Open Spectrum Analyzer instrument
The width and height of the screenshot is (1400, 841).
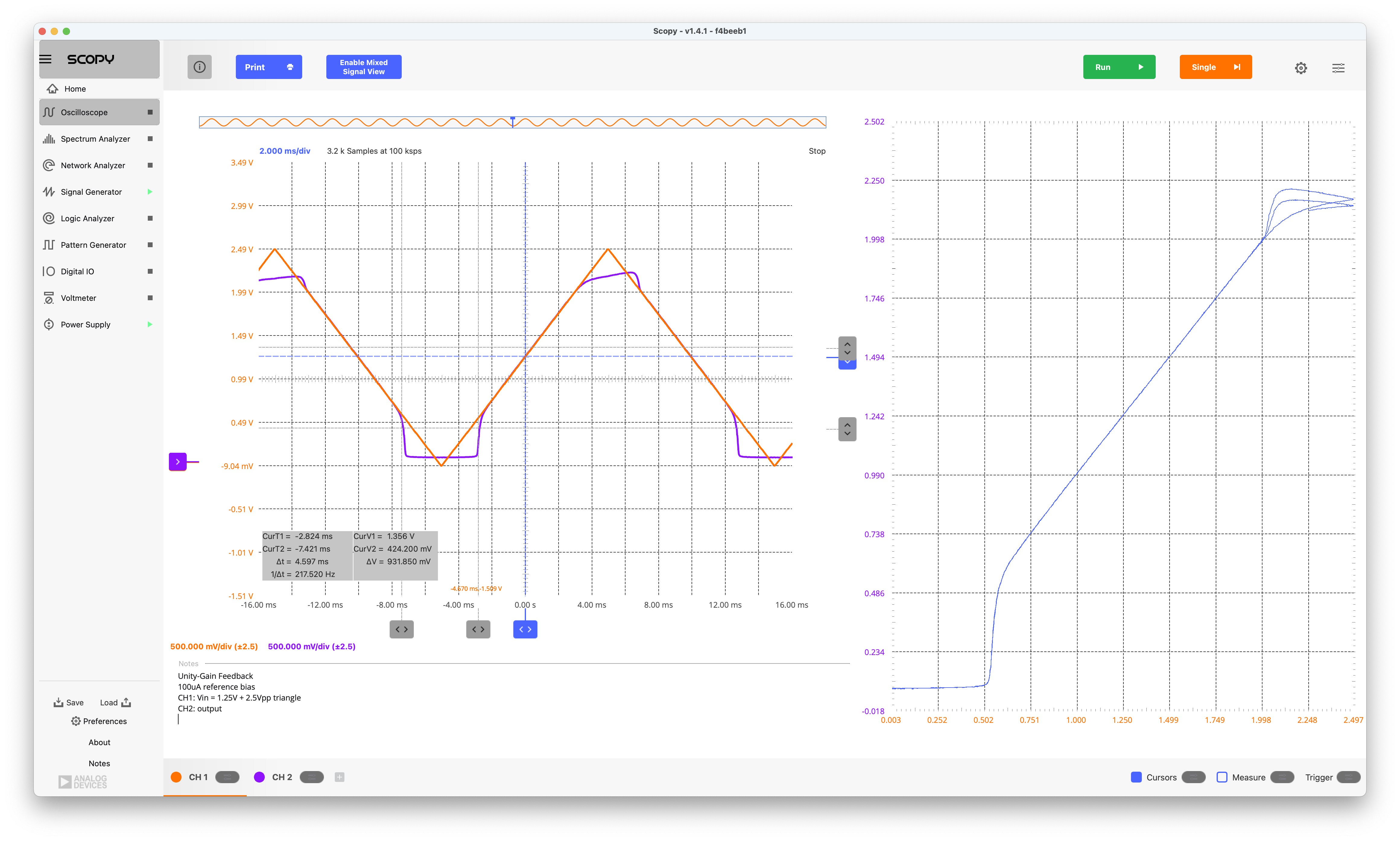point(99,139)
